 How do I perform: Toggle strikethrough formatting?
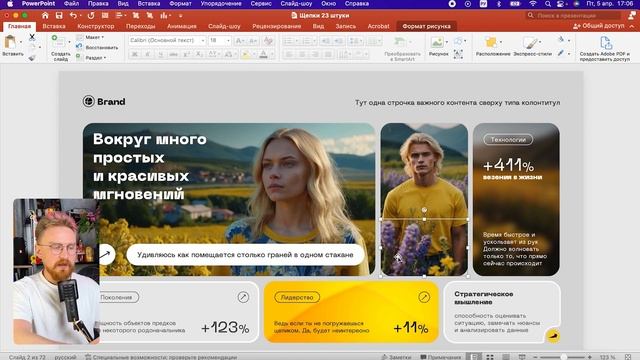pyautogui.click(x=173, y=54)
